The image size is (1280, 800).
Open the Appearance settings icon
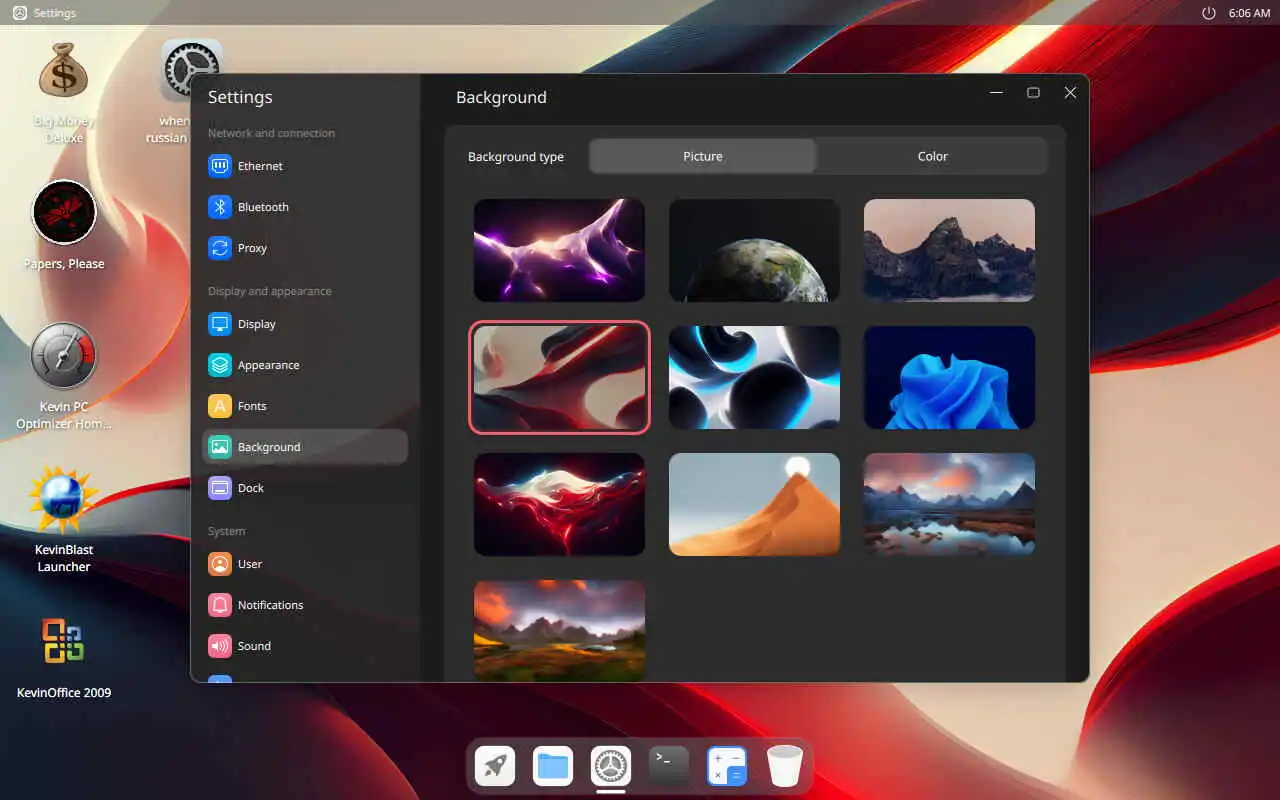[220, 365]
